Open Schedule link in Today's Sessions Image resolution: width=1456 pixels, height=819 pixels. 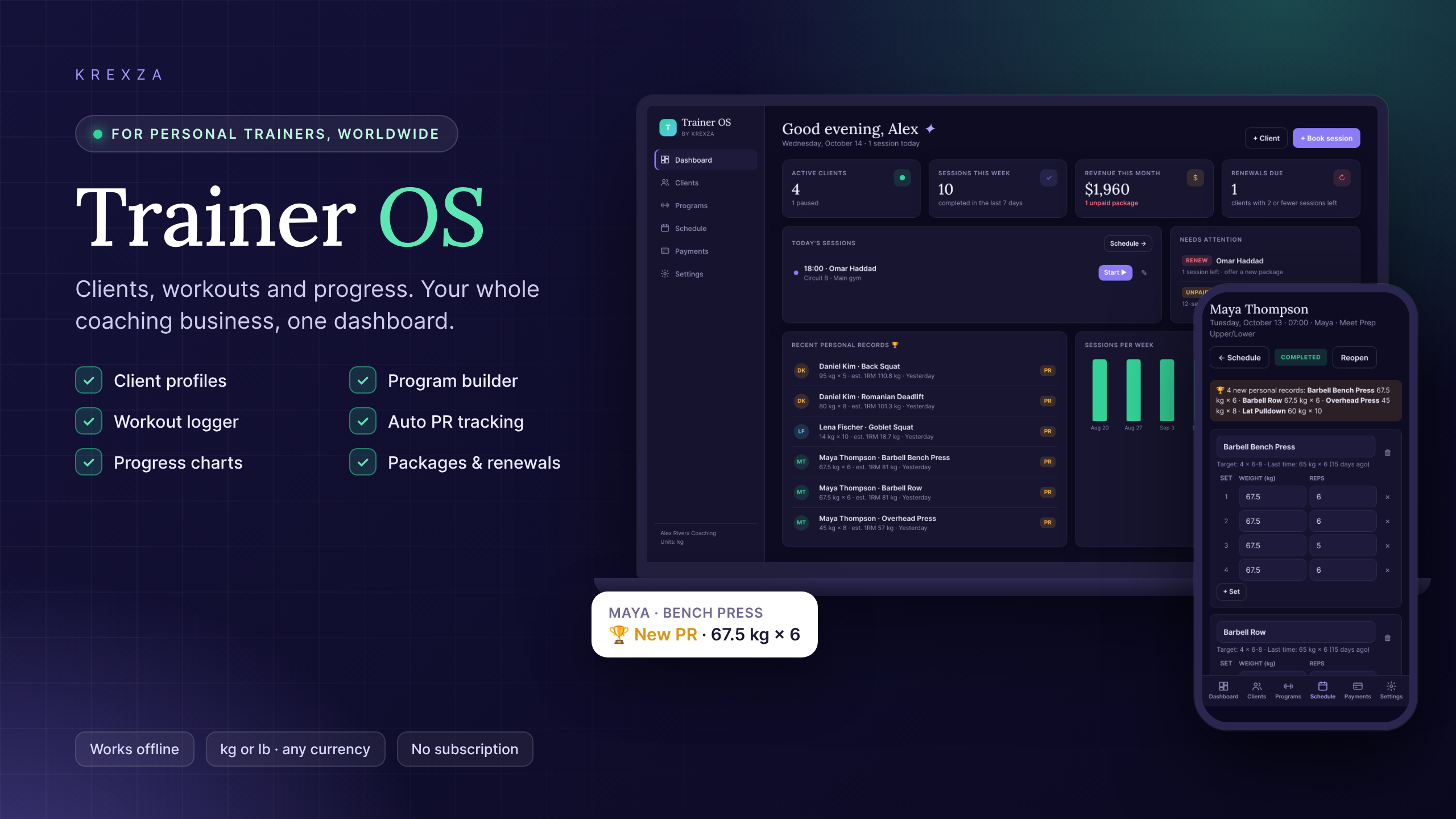coord(1128,243)
